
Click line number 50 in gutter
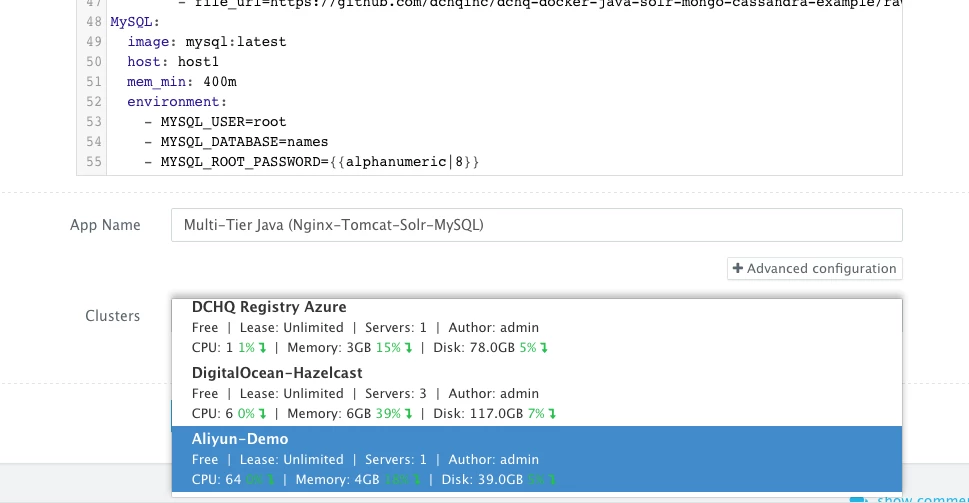click(94, 62)
